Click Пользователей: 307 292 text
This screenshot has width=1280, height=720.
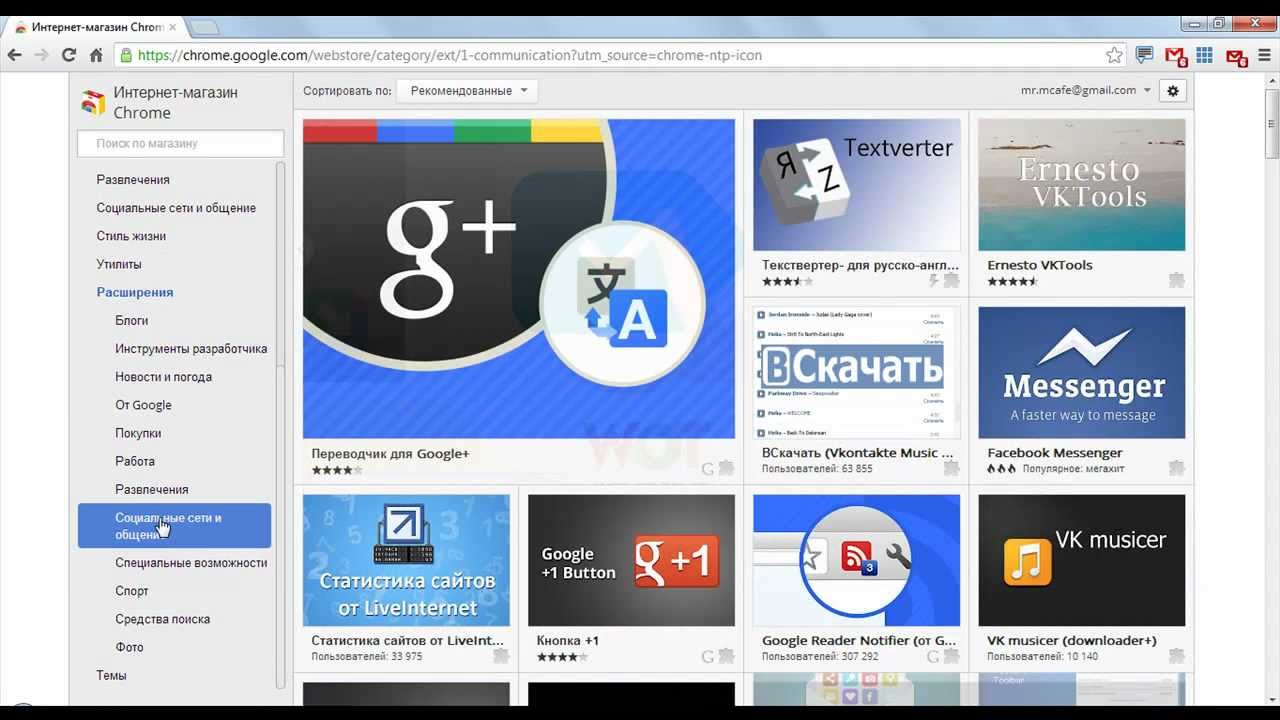click(820, 657)
